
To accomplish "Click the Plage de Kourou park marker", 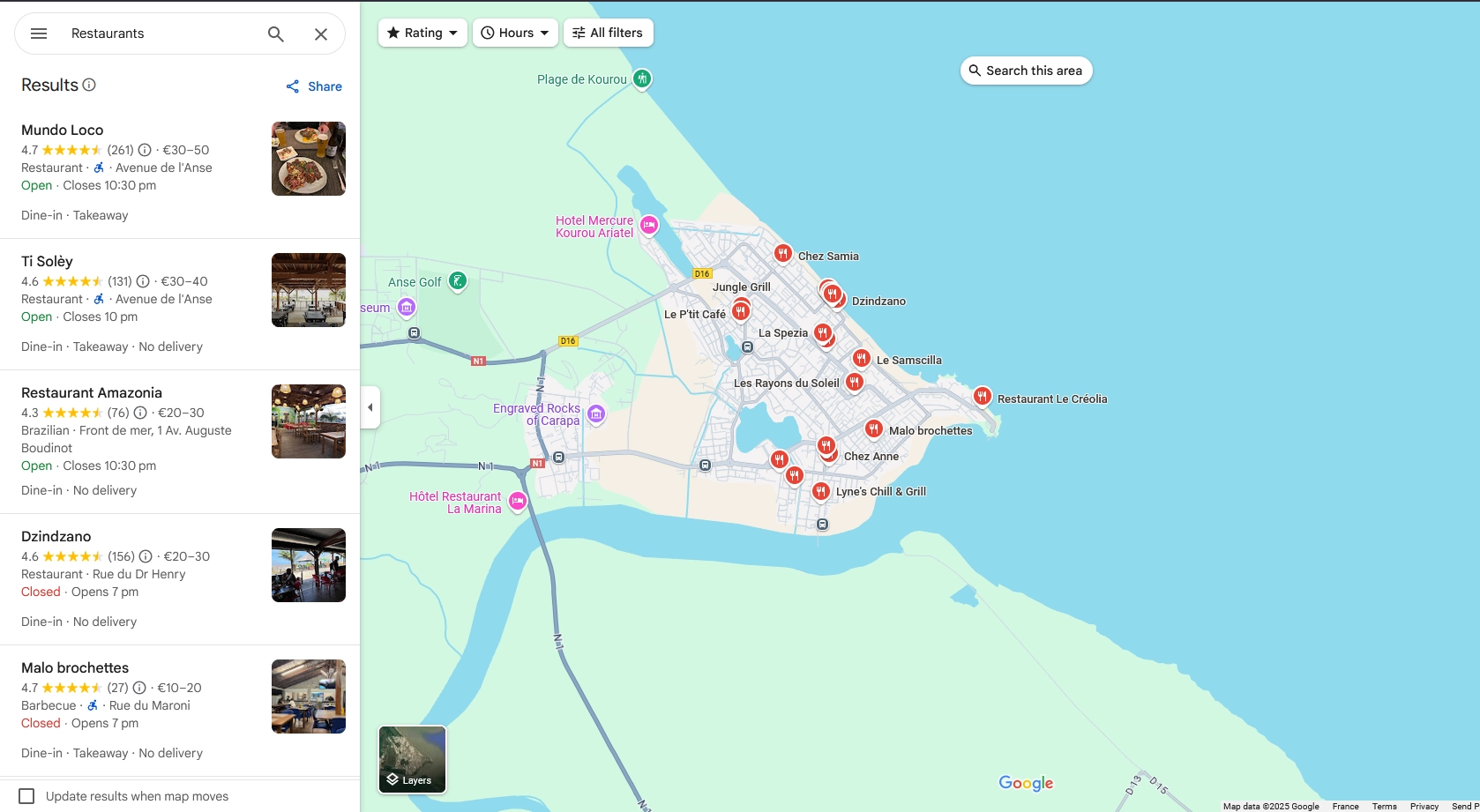I will click(642, 78).
